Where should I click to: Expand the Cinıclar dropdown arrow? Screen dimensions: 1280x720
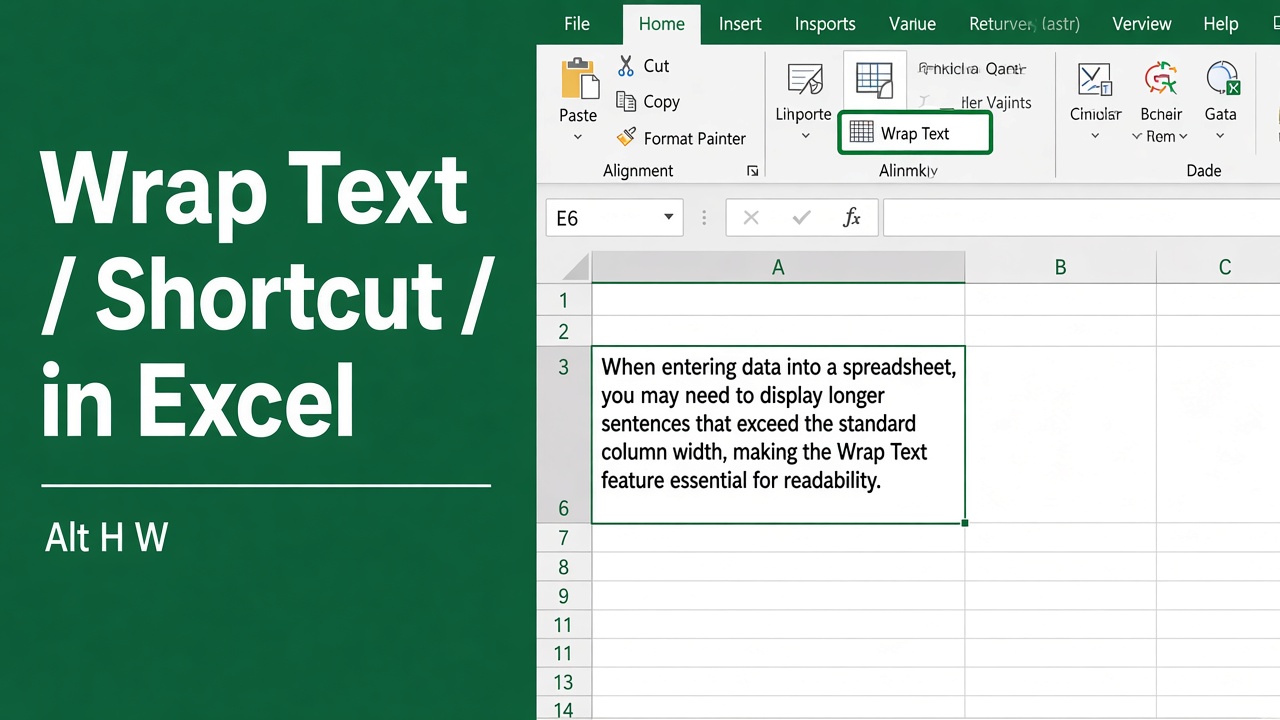point(1095,136)
